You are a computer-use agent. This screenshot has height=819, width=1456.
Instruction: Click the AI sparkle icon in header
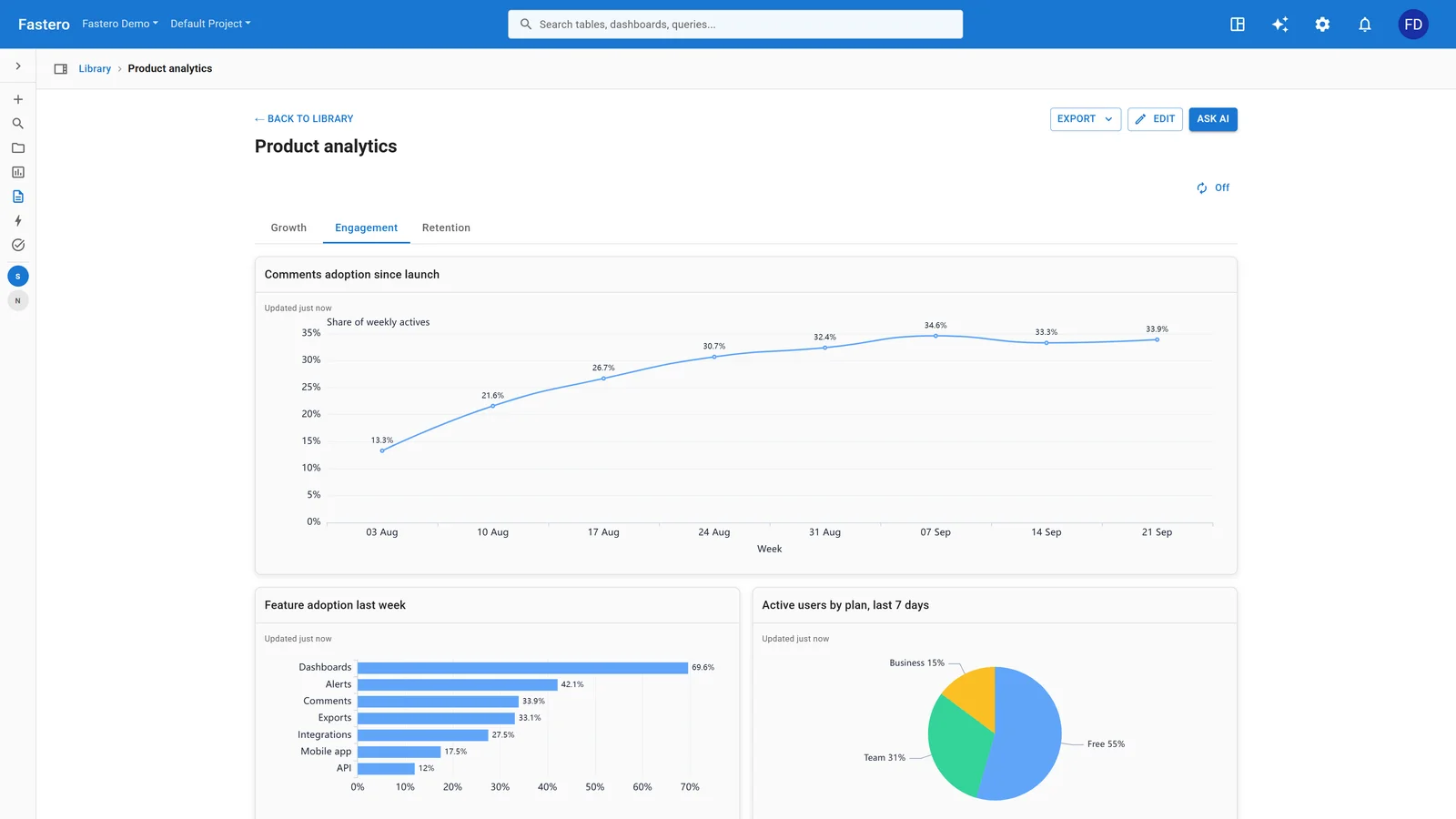(x=1280, y=25)
